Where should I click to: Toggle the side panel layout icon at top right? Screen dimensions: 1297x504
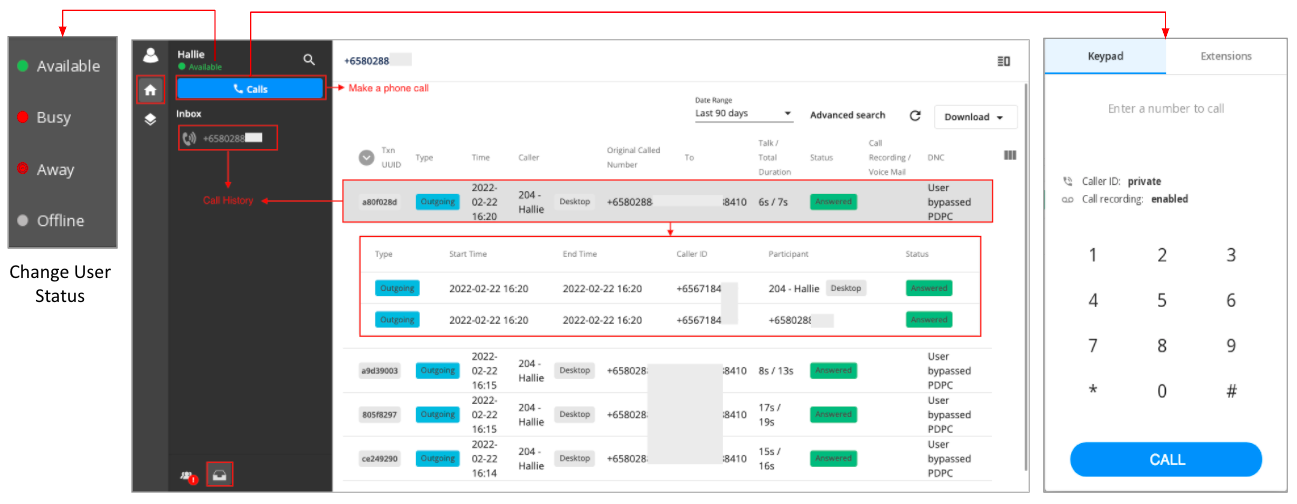(x=1004, y=61)
